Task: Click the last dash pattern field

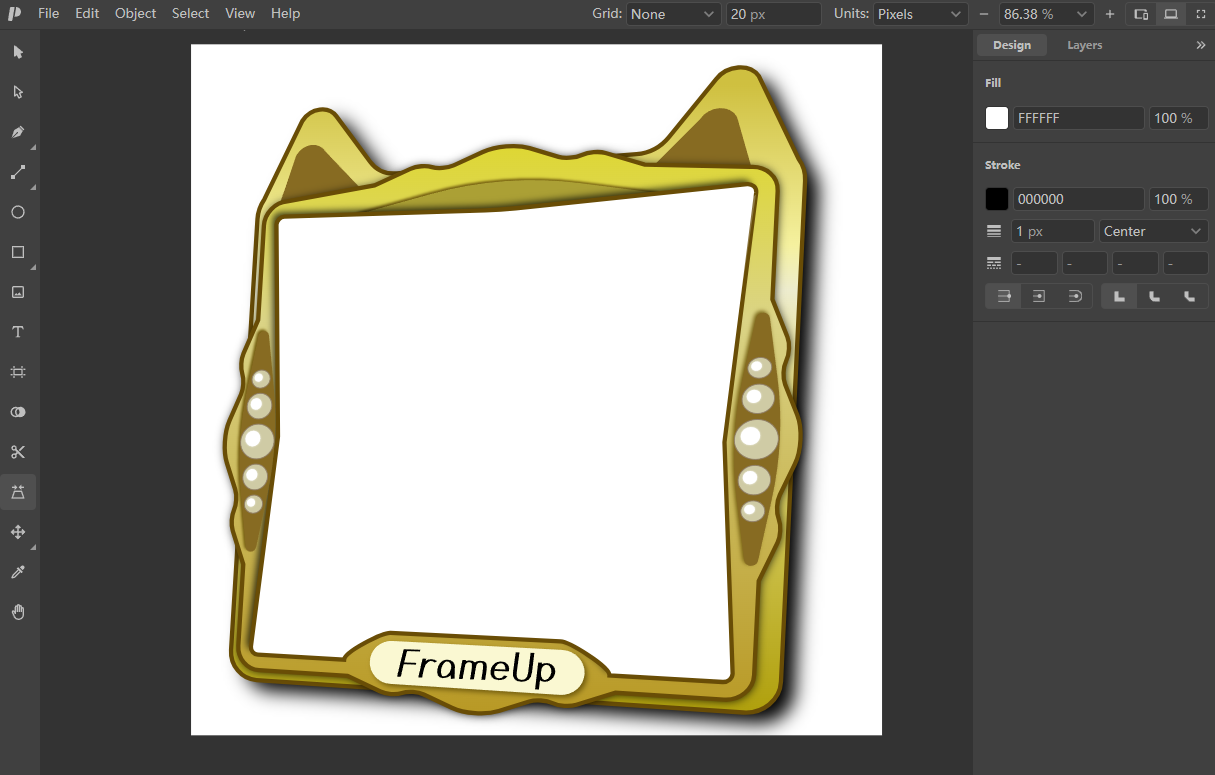Action: pos(1186,263)
